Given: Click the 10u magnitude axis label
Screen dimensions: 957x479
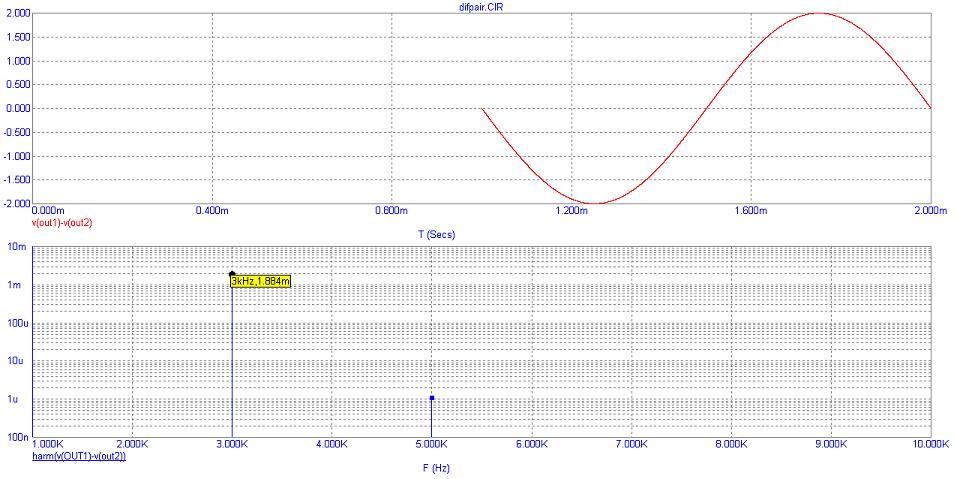Looking at the screenshot, I should click(17, 361).
